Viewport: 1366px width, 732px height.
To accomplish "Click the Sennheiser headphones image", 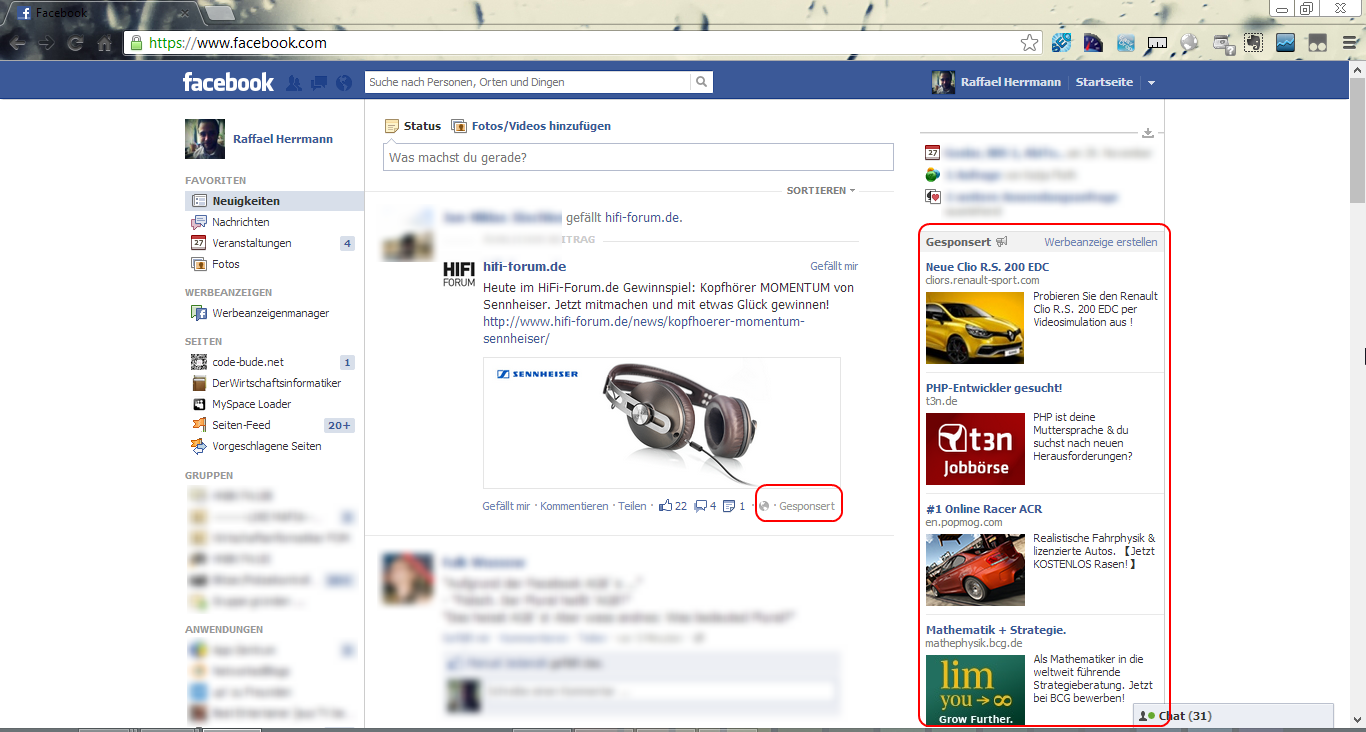I will pos(661,422).
